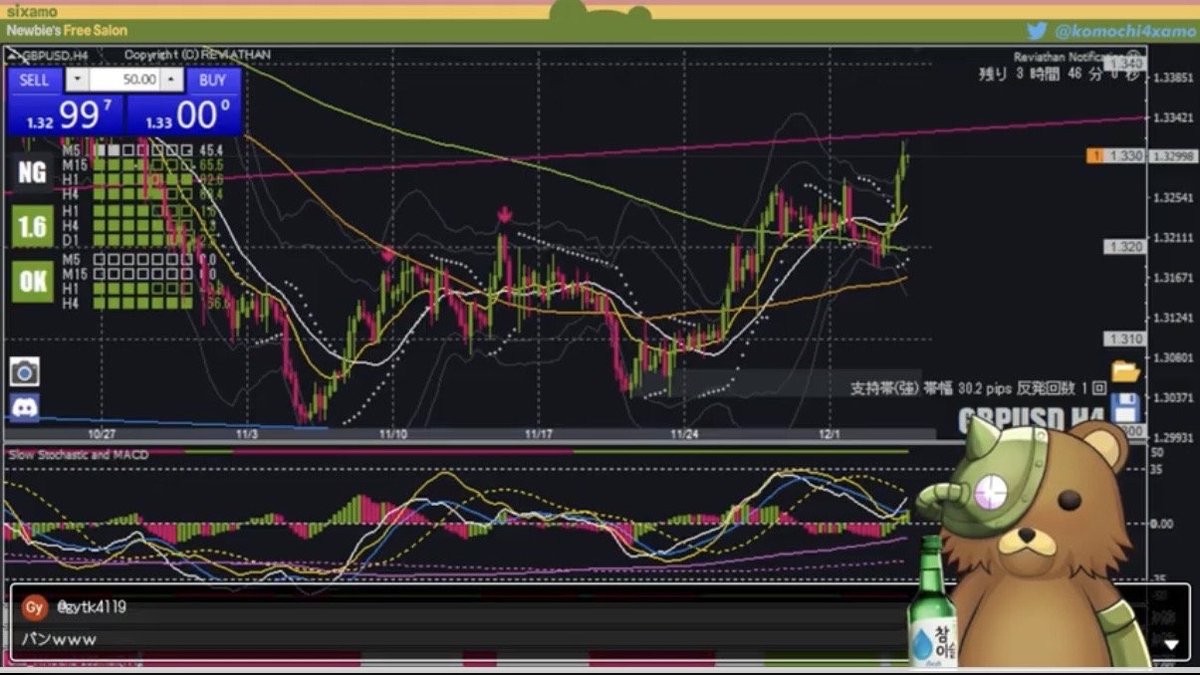Click the 10/27 date on time axis
This screenshot has width=1200, height=675.
click(x=103, y=434)
